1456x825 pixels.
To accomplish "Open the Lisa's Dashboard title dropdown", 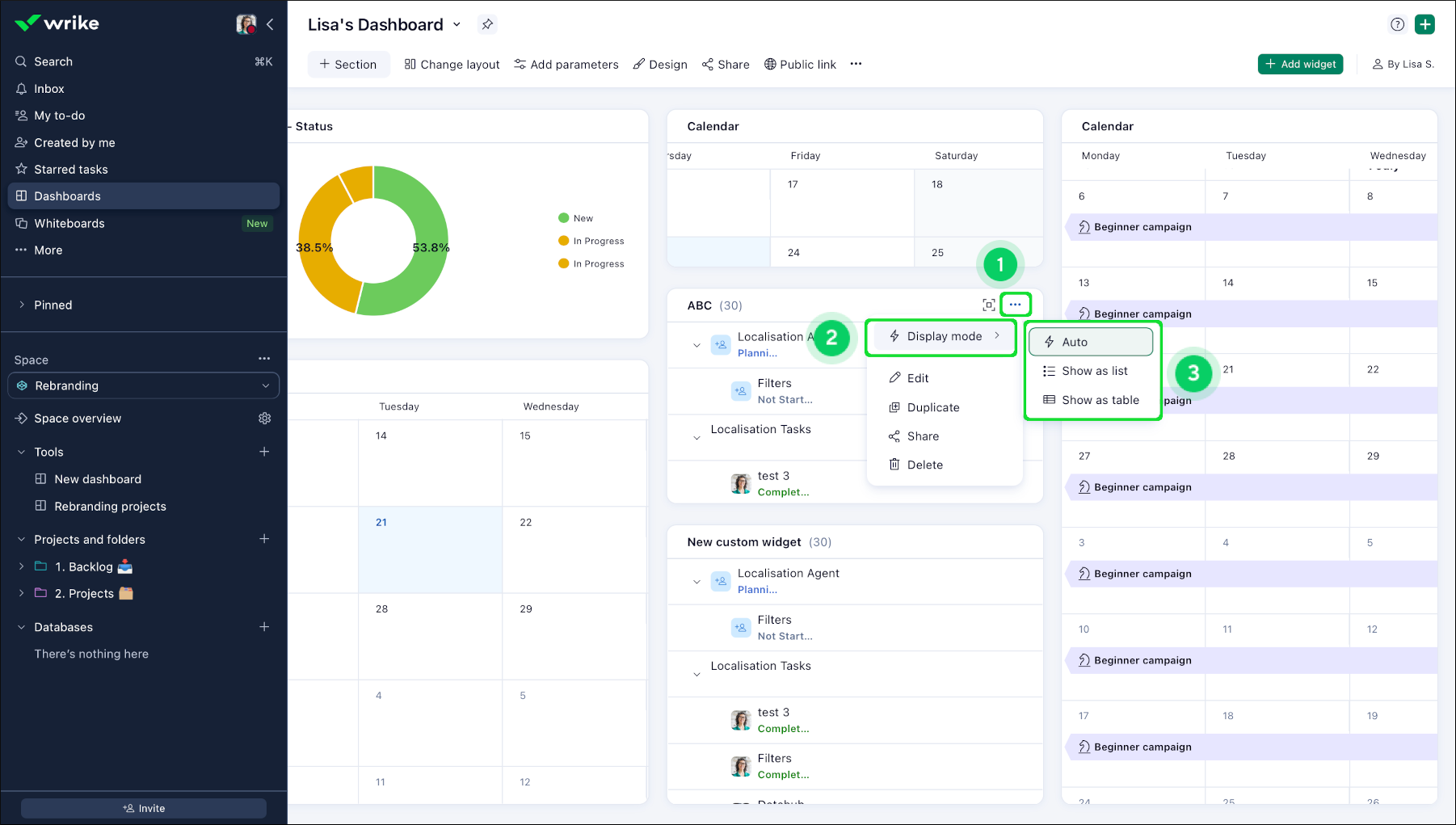I will click(457, 25).
